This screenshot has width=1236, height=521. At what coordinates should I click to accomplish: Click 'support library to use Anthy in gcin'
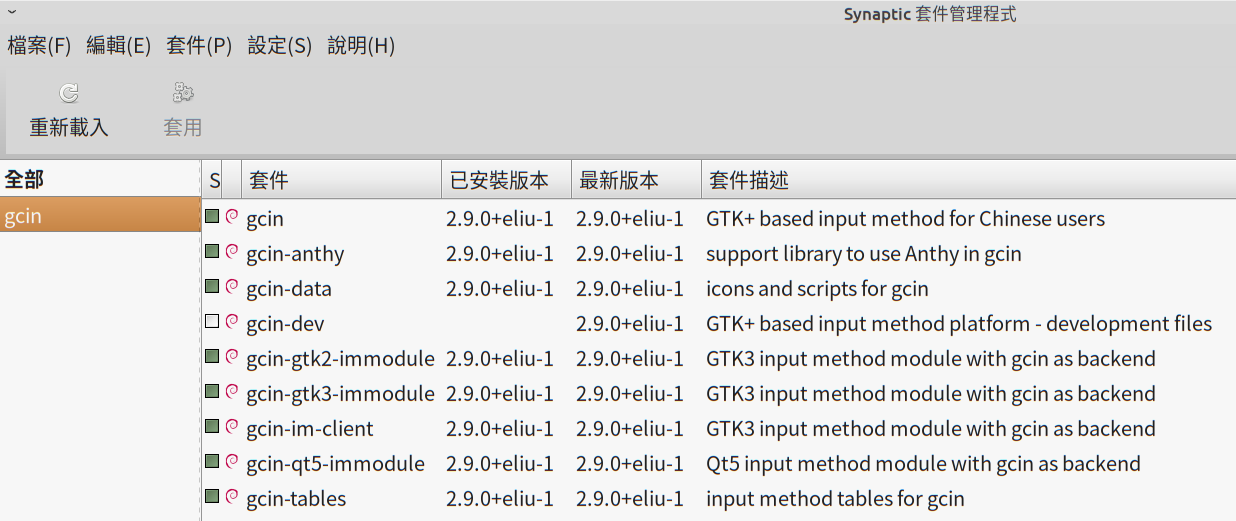tap(864, 254)
